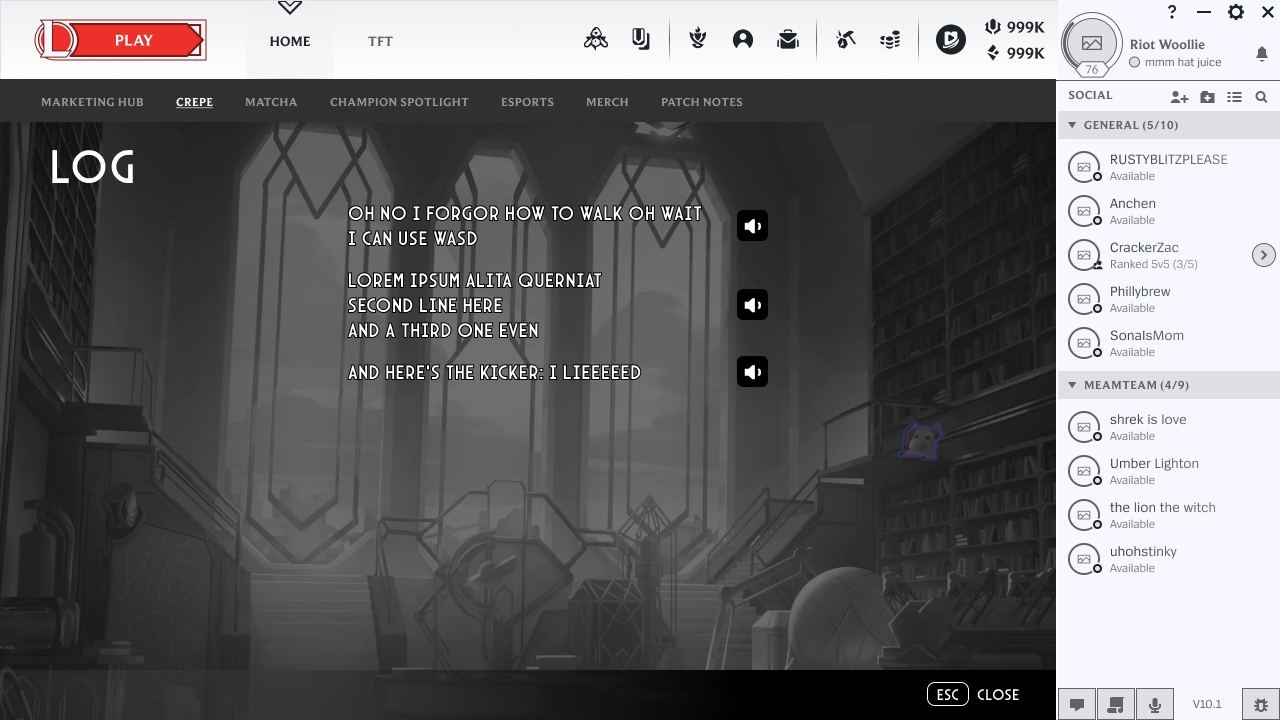Select friend uhohstinky
The width and height of the screenshot is (1280, 720).
click(x=1168, y=559)
